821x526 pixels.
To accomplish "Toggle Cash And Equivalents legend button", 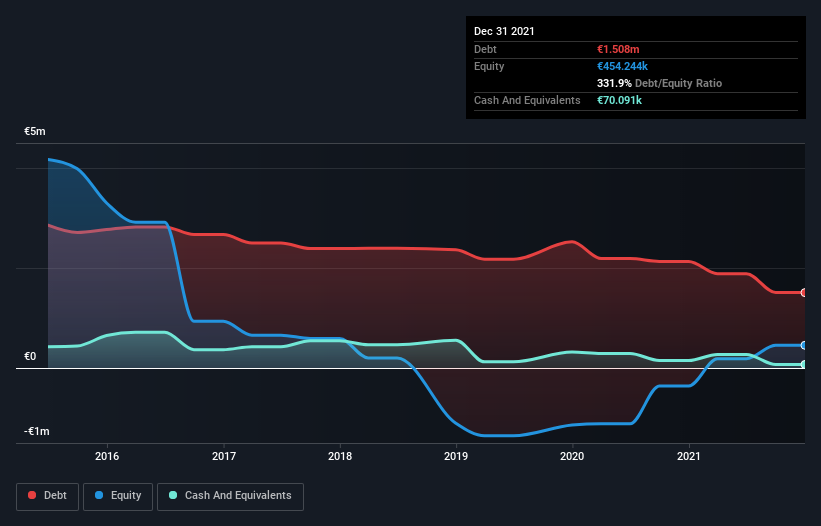I will point(230,496).
